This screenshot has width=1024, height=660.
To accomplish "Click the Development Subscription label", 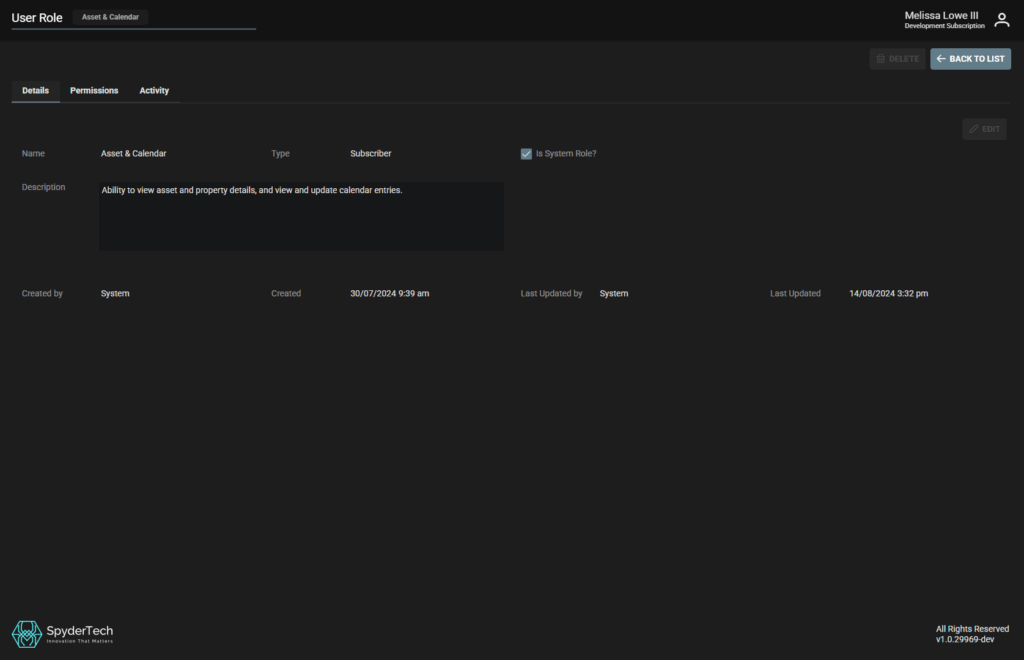I will [944, 26].
